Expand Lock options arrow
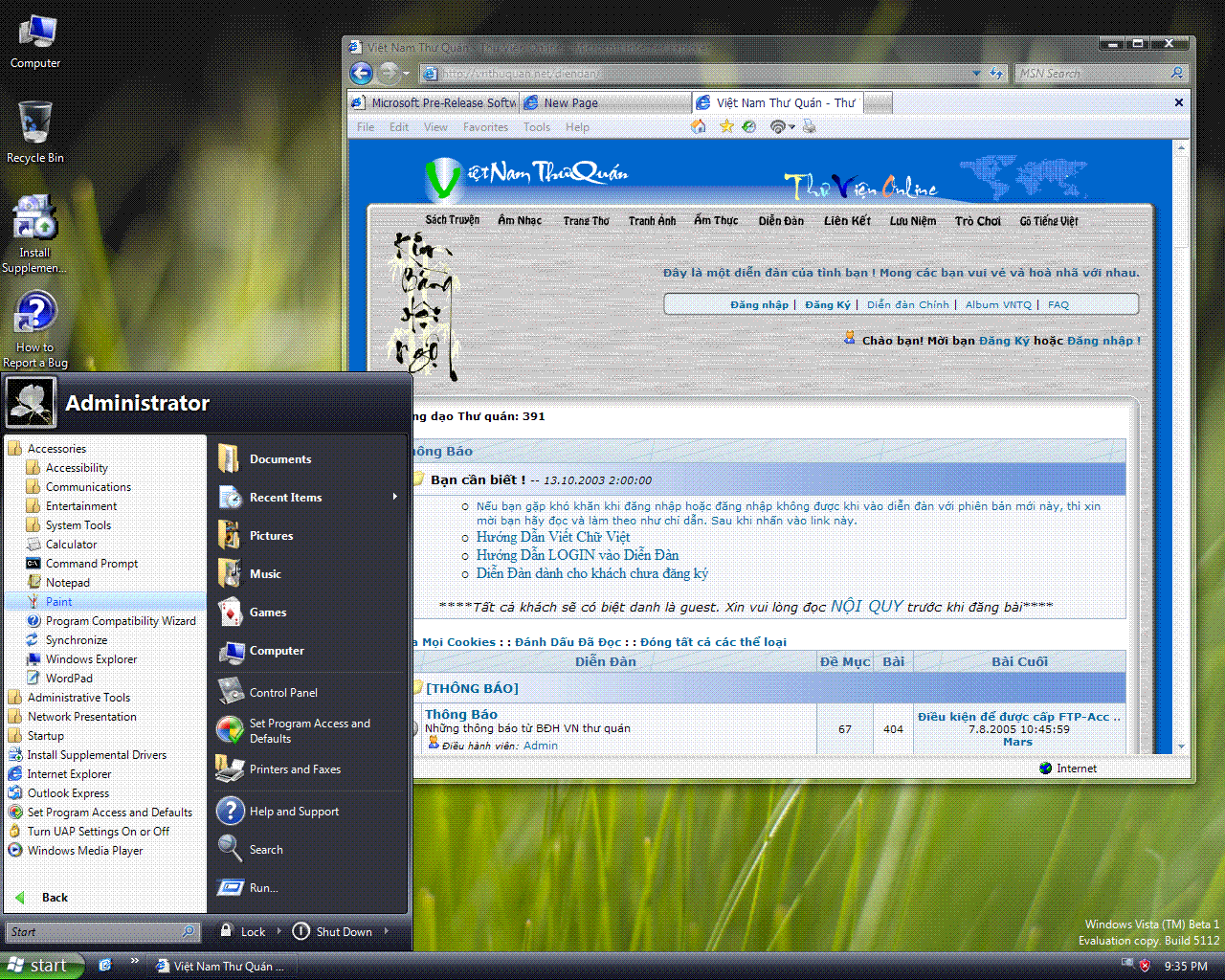 (x=279, y=931)
